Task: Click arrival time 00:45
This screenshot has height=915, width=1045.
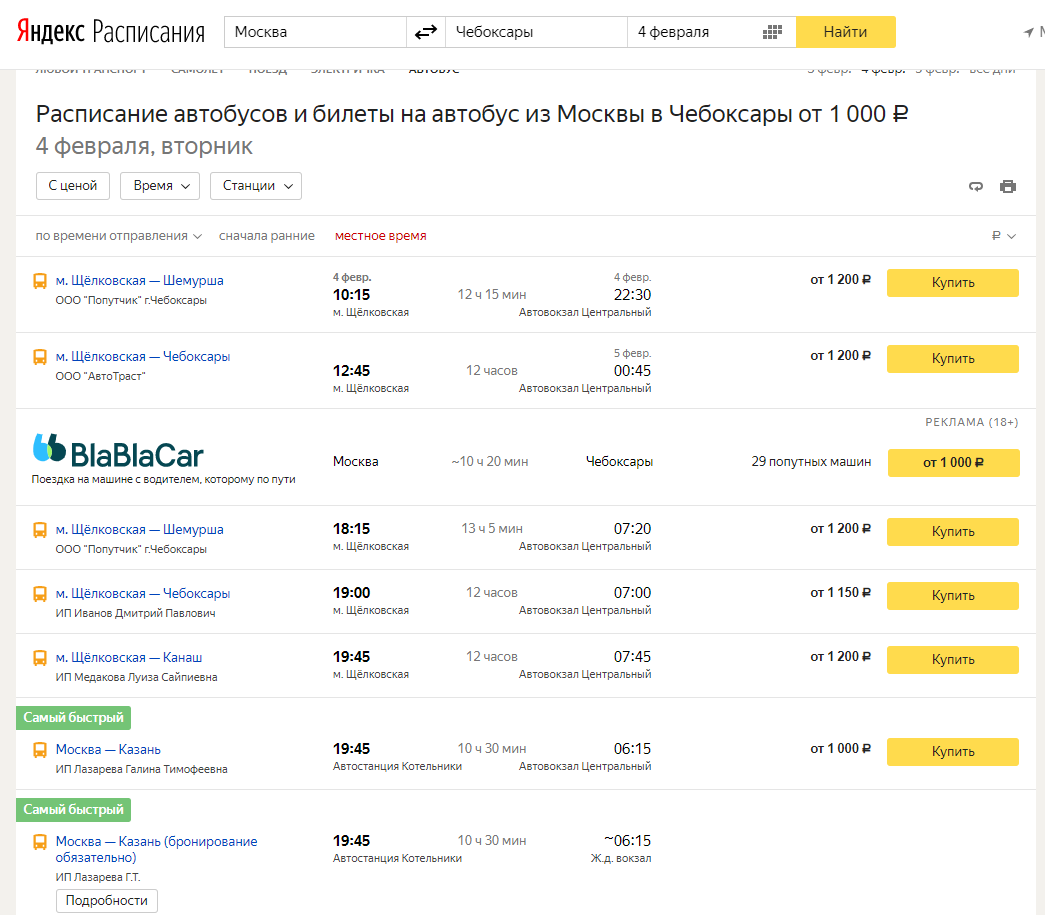Action: click(632, 371)
